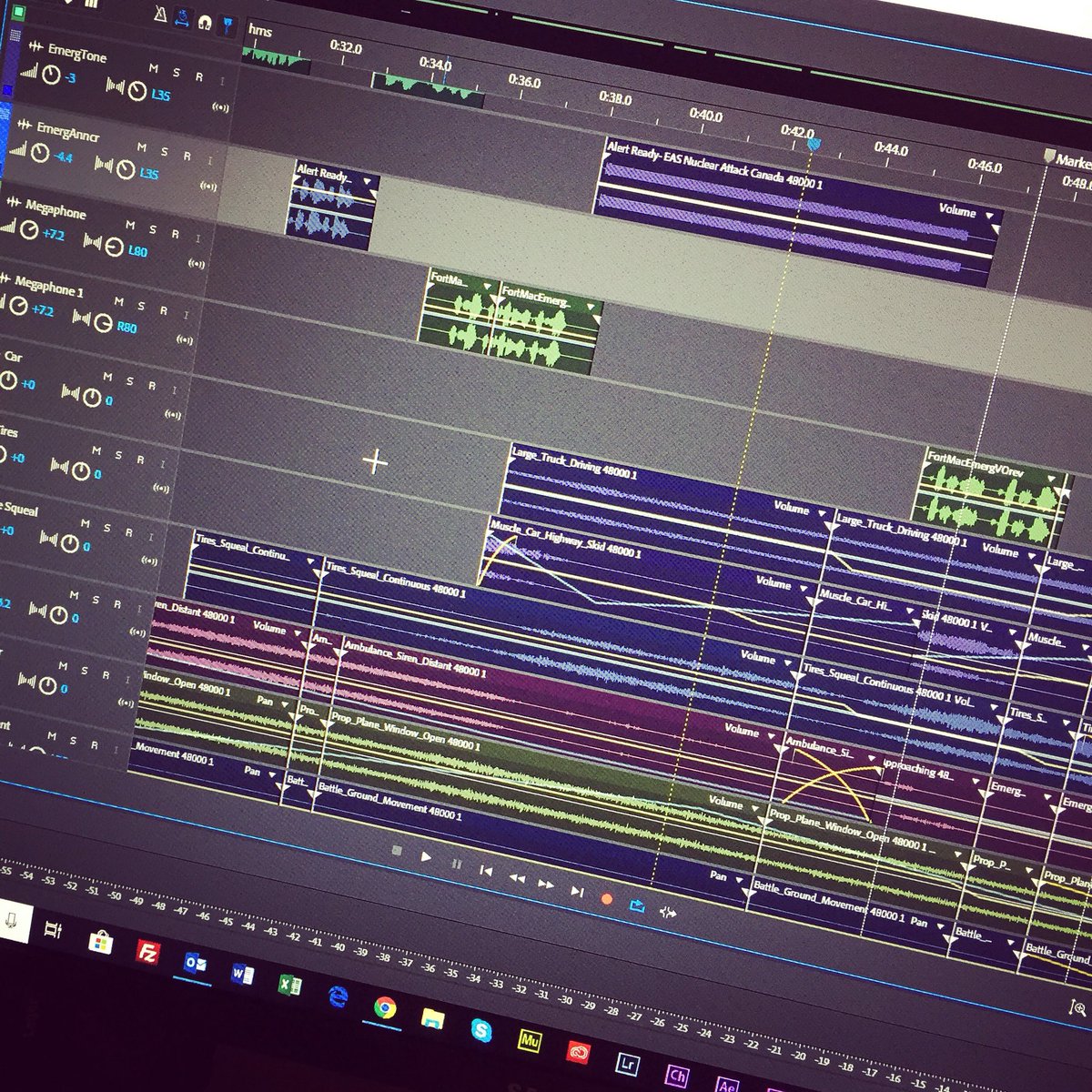Mute the Megaphone track
1092x1092 pixels.
(x=129, y=226)
